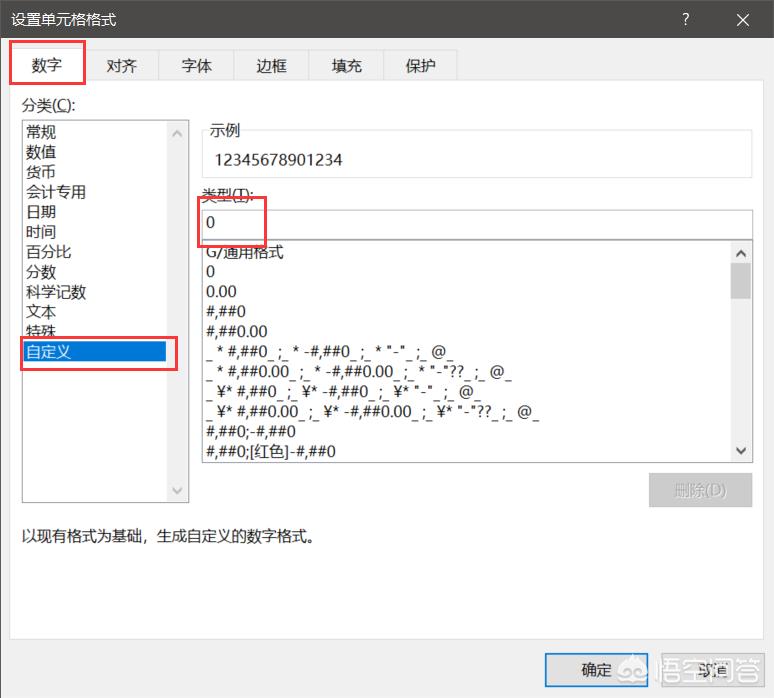Click the 删除(D) button
The width and height of the screenshot is (774, 698).
click(700, 490)
